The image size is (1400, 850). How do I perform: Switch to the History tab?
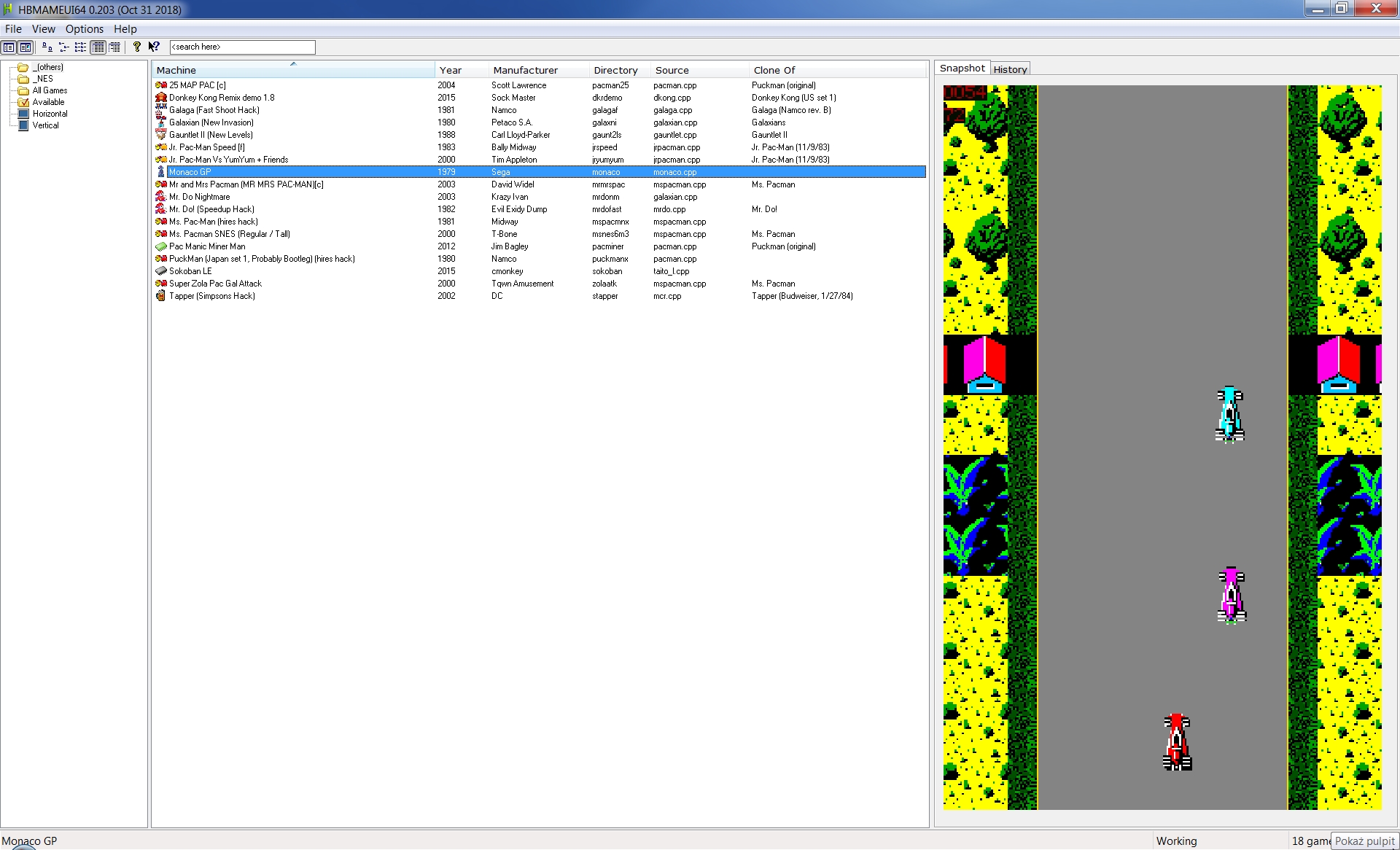coord(1010,69)
